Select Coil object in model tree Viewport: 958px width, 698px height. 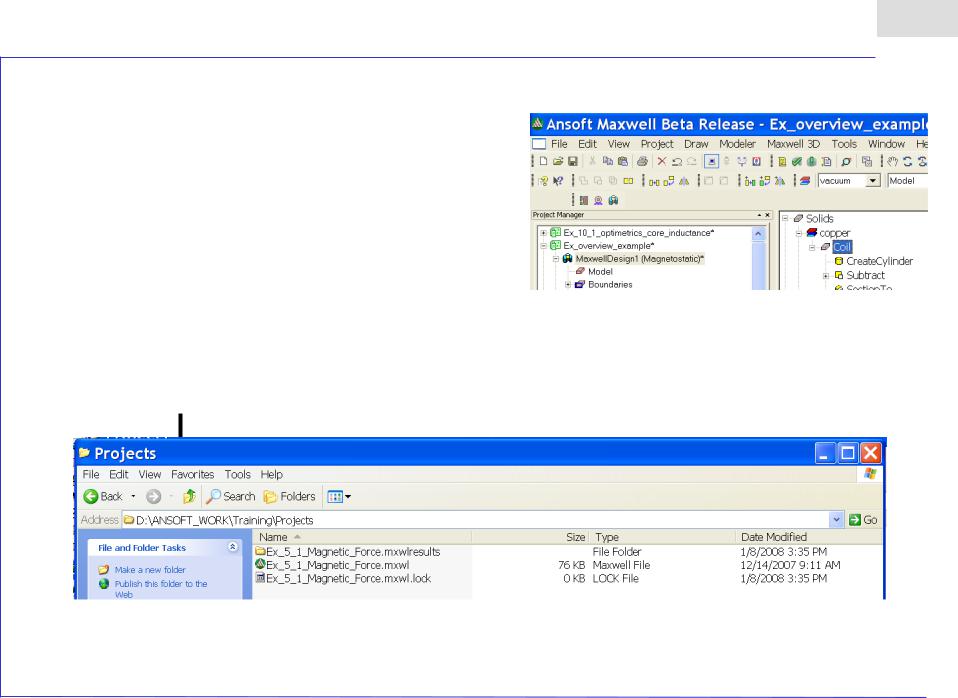tap(842, 247)
